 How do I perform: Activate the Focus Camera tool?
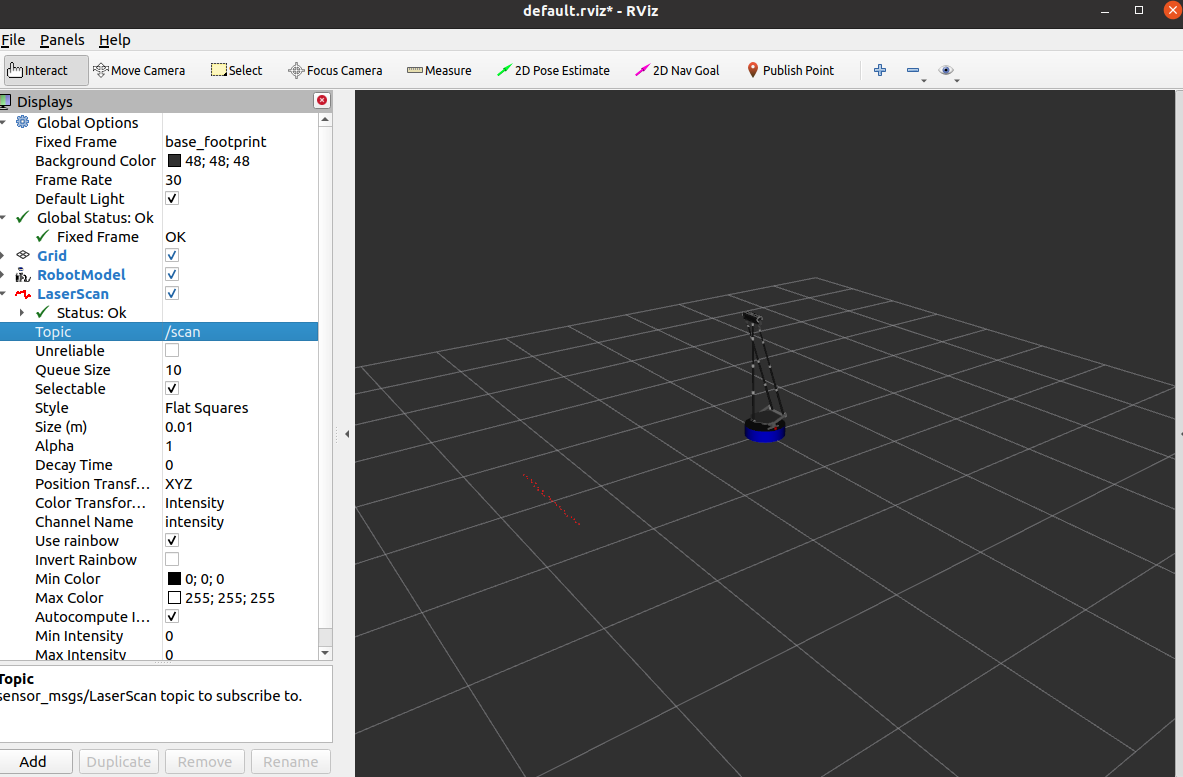click(335, 70)
